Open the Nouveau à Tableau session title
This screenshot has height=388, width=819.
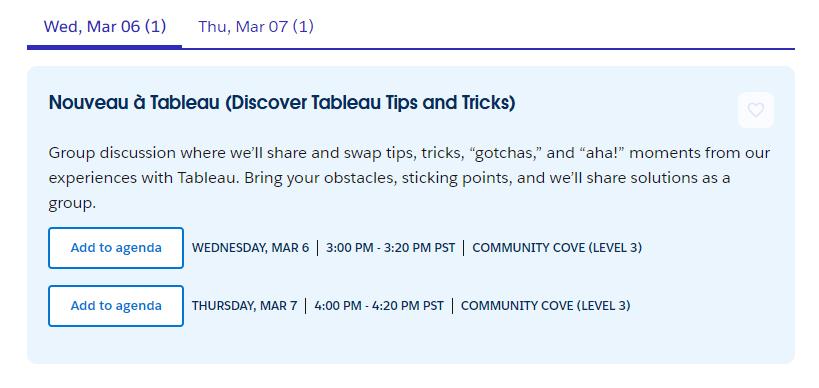[282, 103]
